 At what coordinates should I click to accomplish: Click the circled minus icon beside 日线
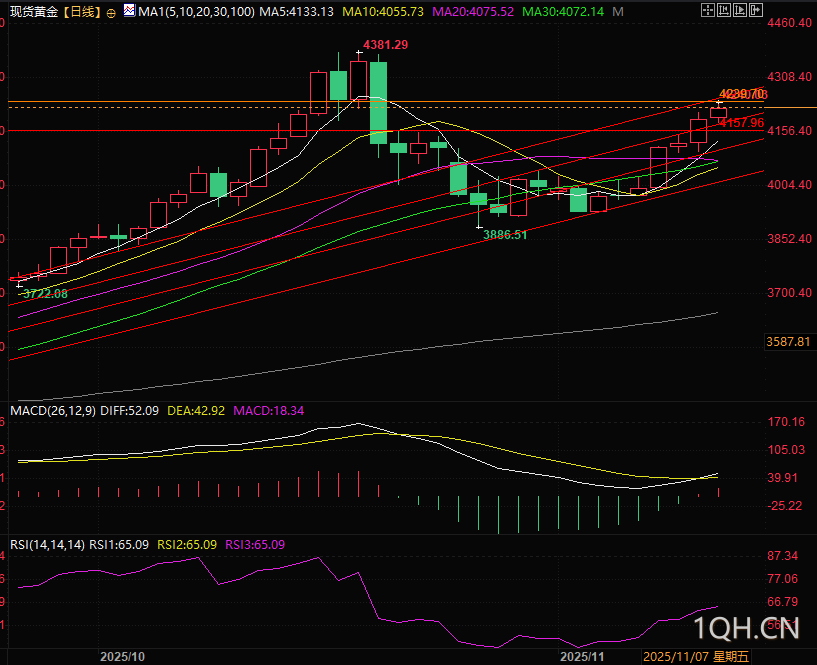(x=110, y=12)
